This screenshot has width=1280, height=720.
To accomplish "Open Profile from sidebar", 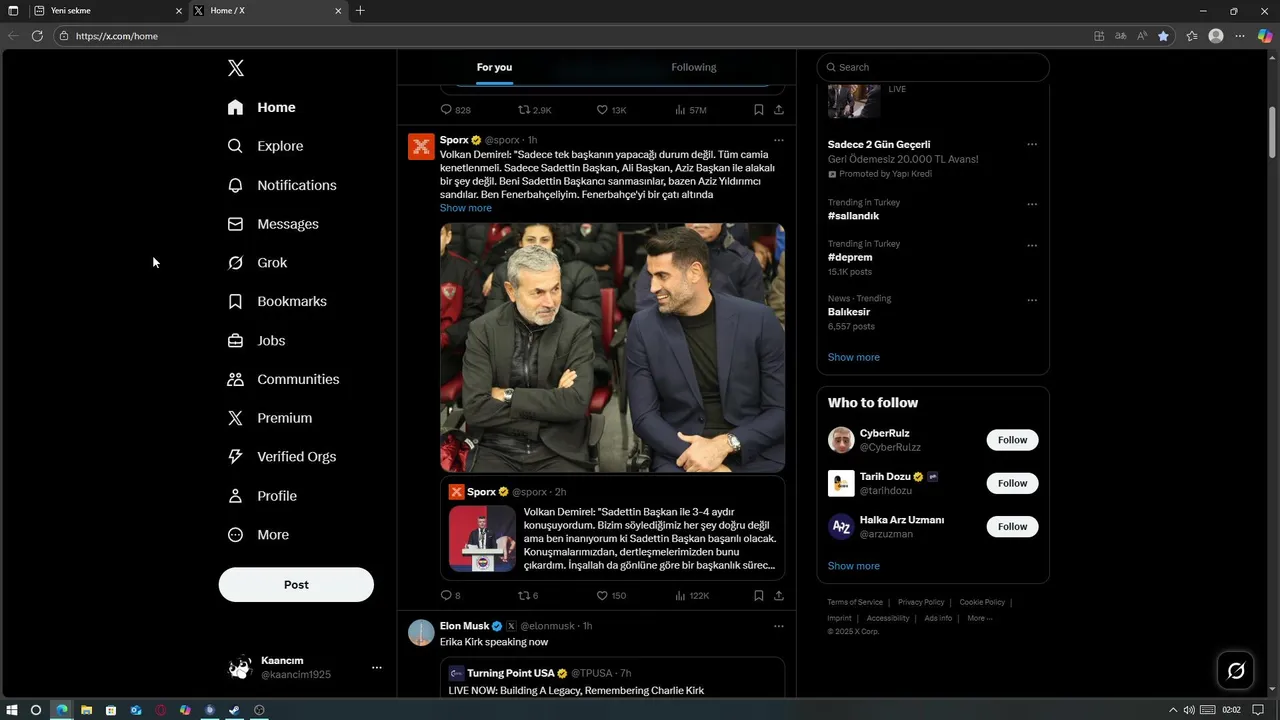I will coord(262,496).
